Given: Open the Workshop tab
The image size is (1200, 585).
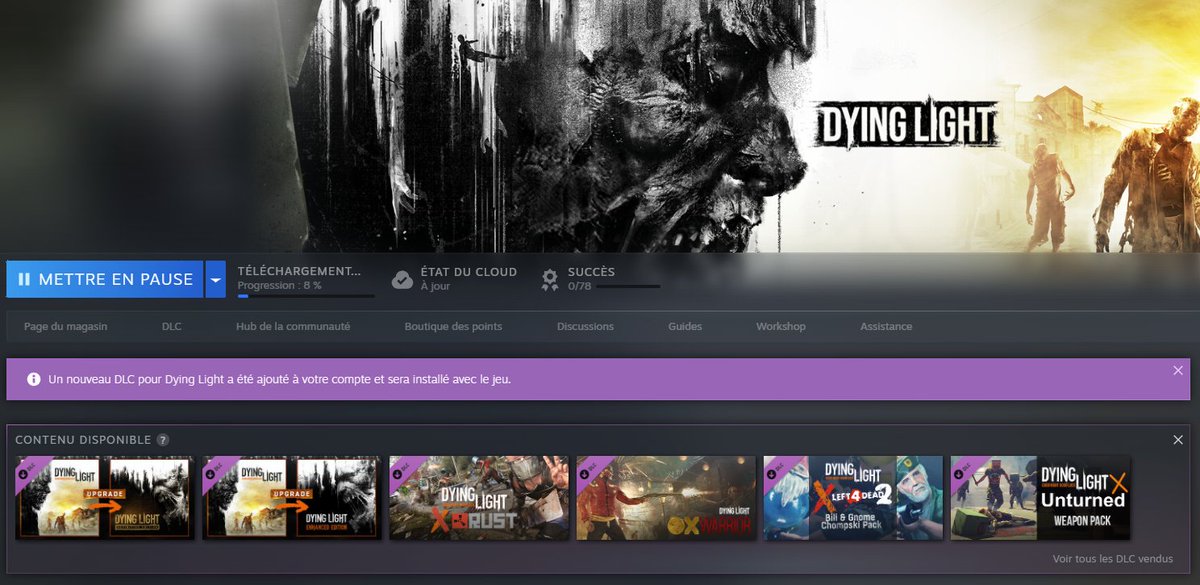Looking at the screenshot, I should (x=781, y=326).
